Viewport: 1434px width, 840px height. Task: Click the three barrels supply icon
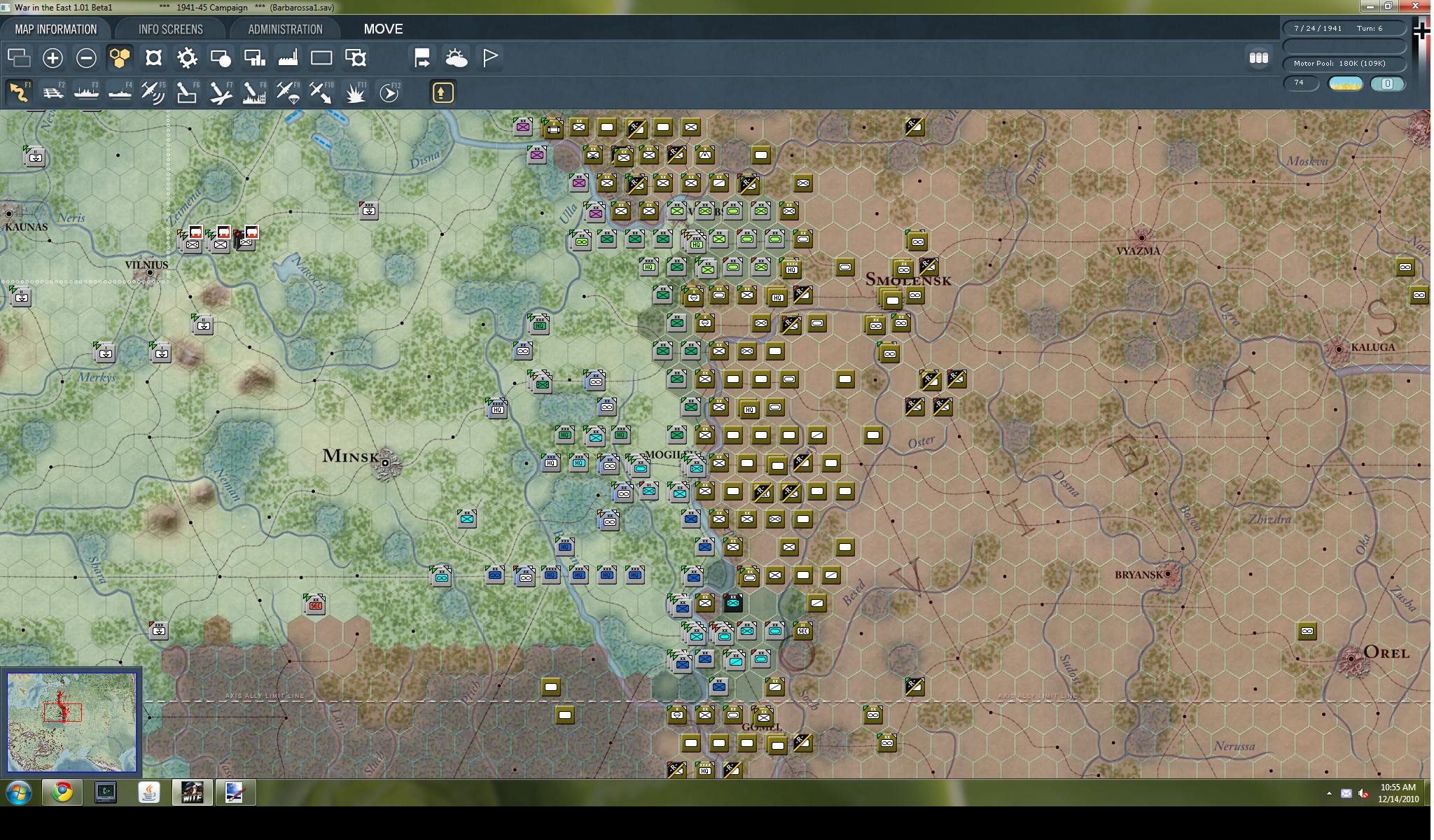pos(1258,57)
